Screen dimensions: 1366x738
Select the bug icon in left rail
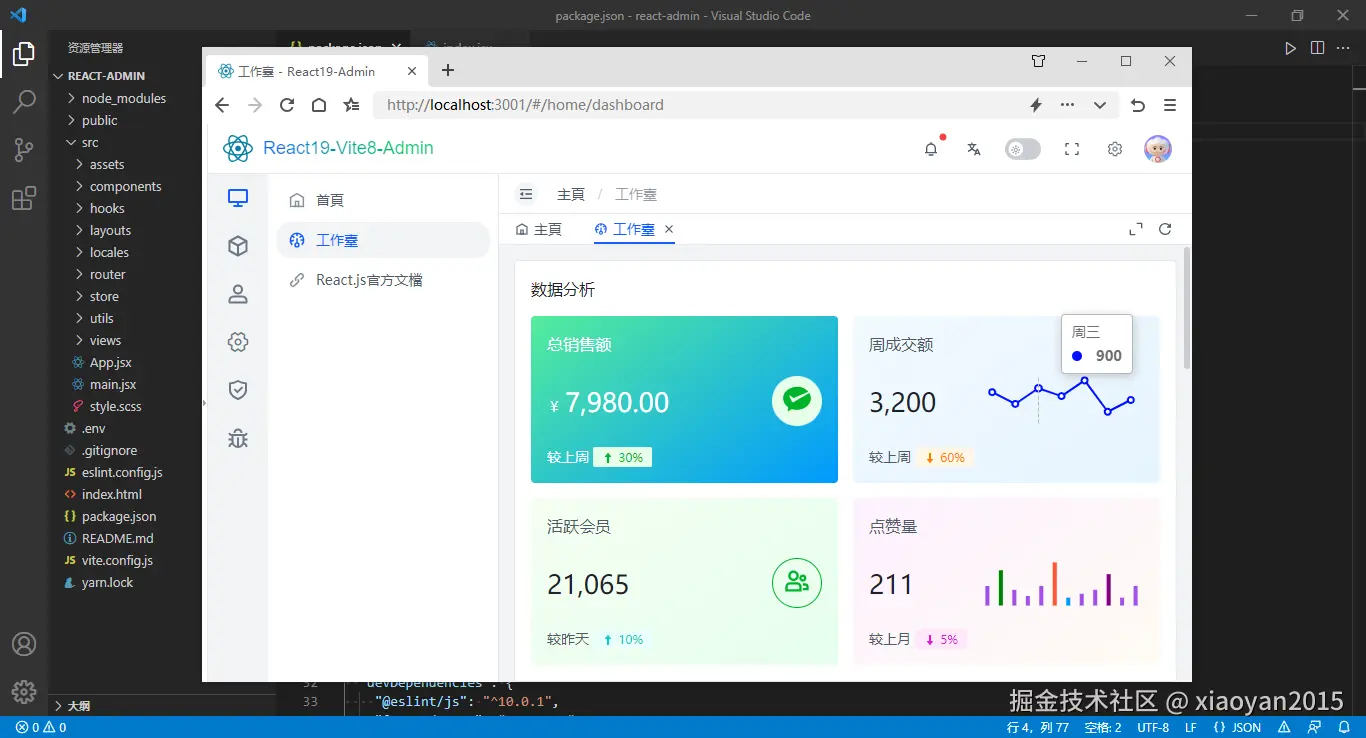click(x=238, y=438)
